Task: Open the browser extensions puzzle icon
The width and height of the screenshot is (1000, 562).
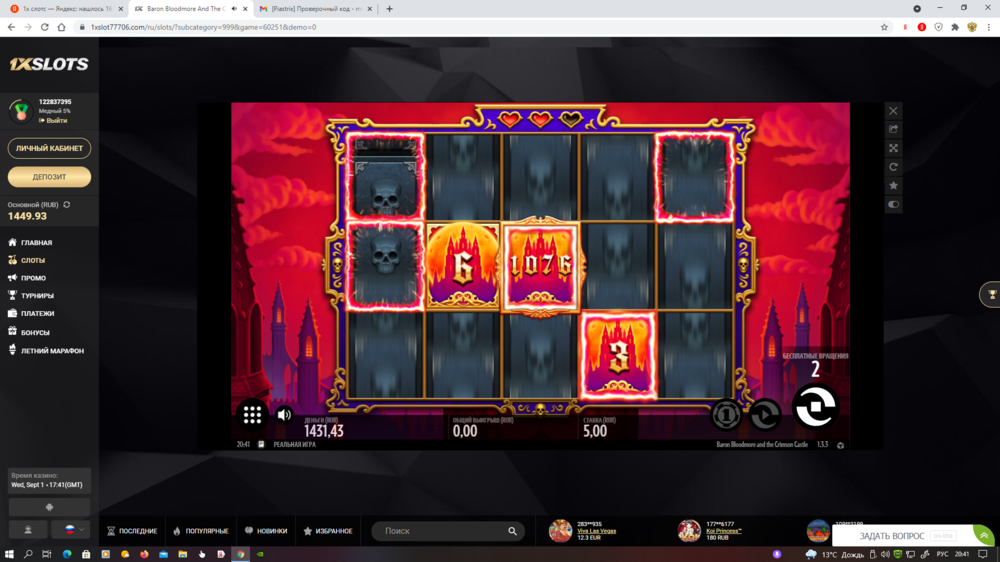Action: (x=955, y=27)
